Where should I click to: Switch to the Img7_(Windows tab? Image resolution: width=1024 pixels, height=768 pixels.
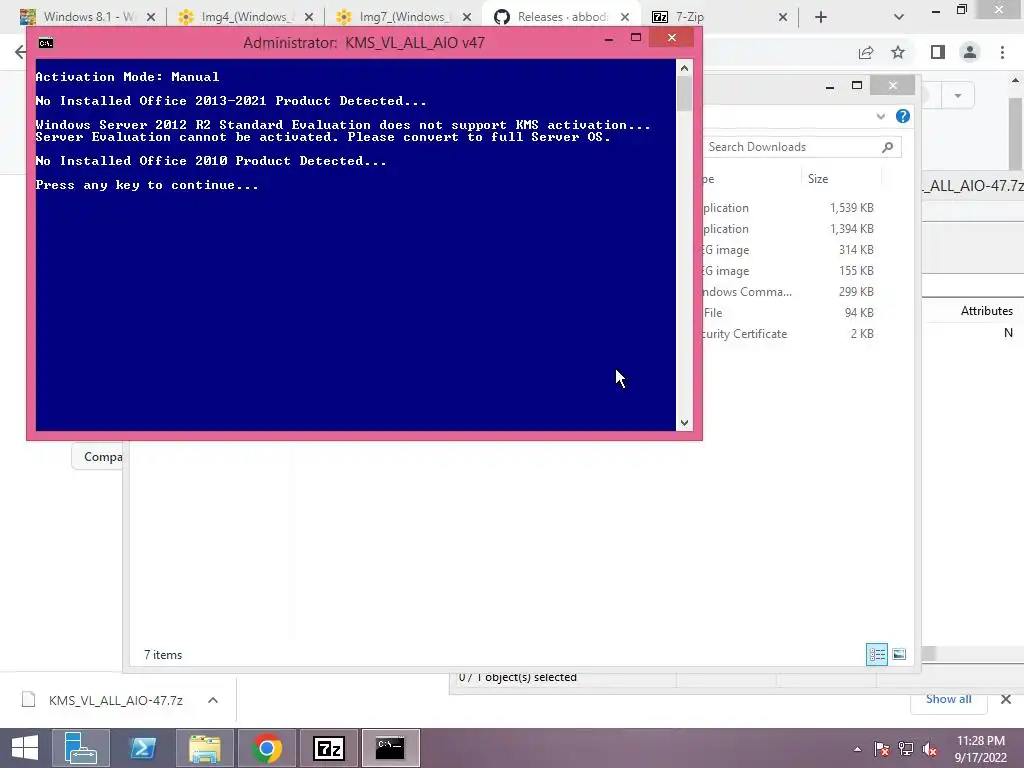coord(403,17)
